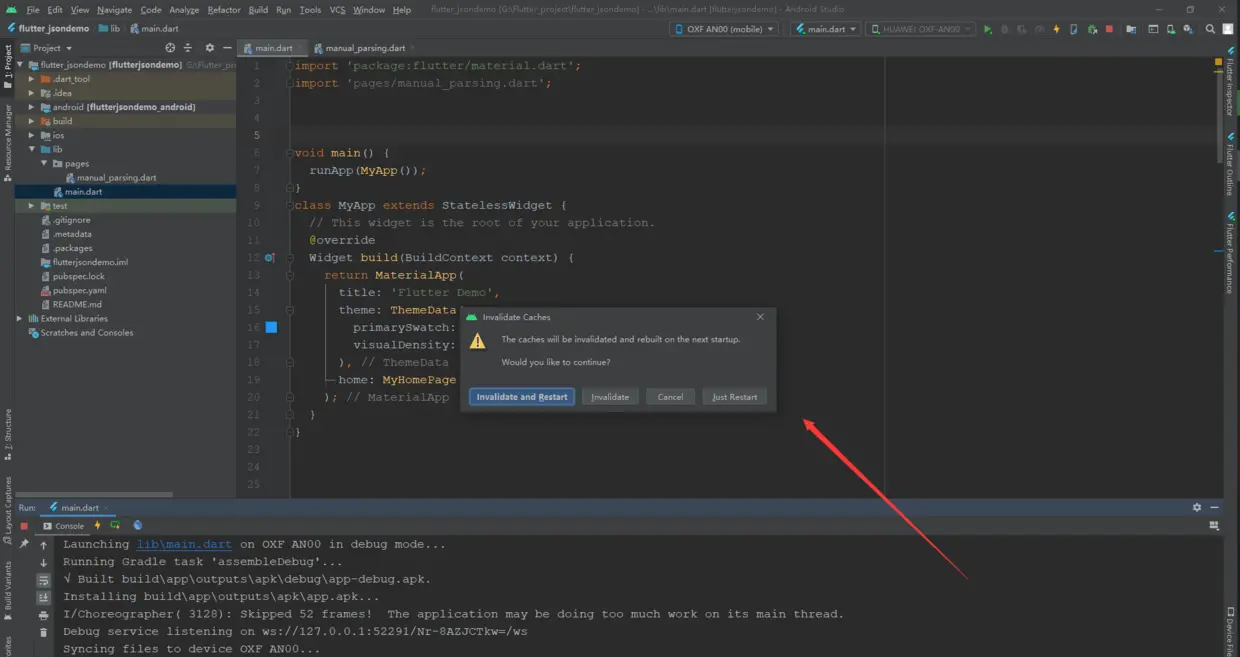Open the Refactor menu
1240x657 pixels.
[x=224, y=10]
